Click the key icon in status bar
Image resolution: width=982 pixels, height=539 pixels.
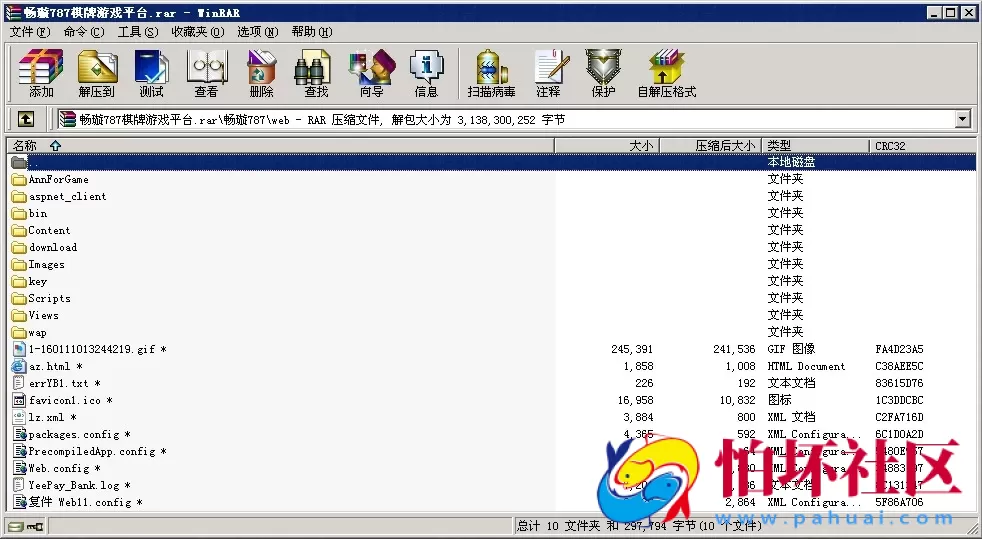click(x=36, y=526)
